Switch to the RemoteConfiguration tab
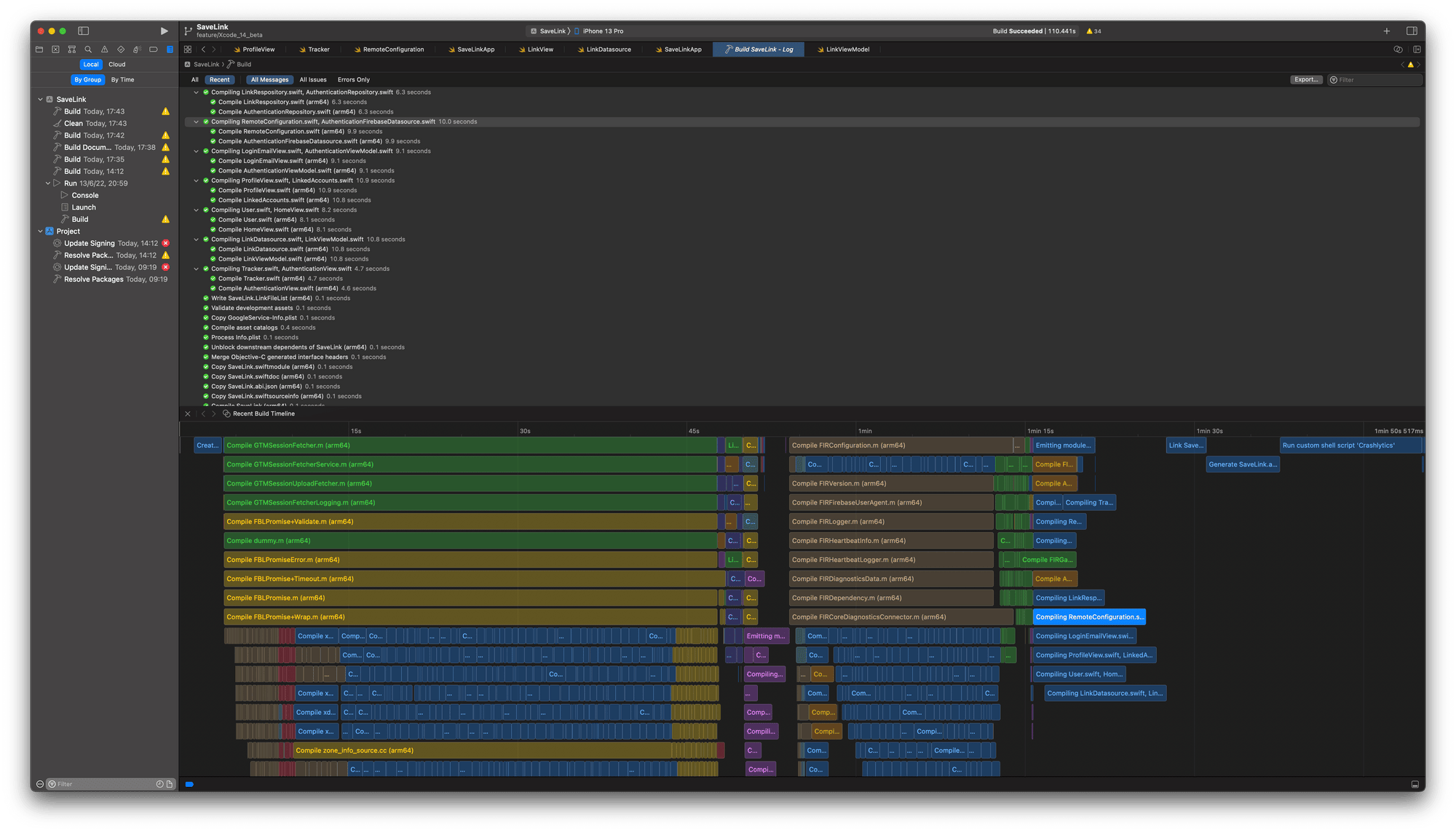Viewport: 1456px width, 832px height. coord(389,49)
